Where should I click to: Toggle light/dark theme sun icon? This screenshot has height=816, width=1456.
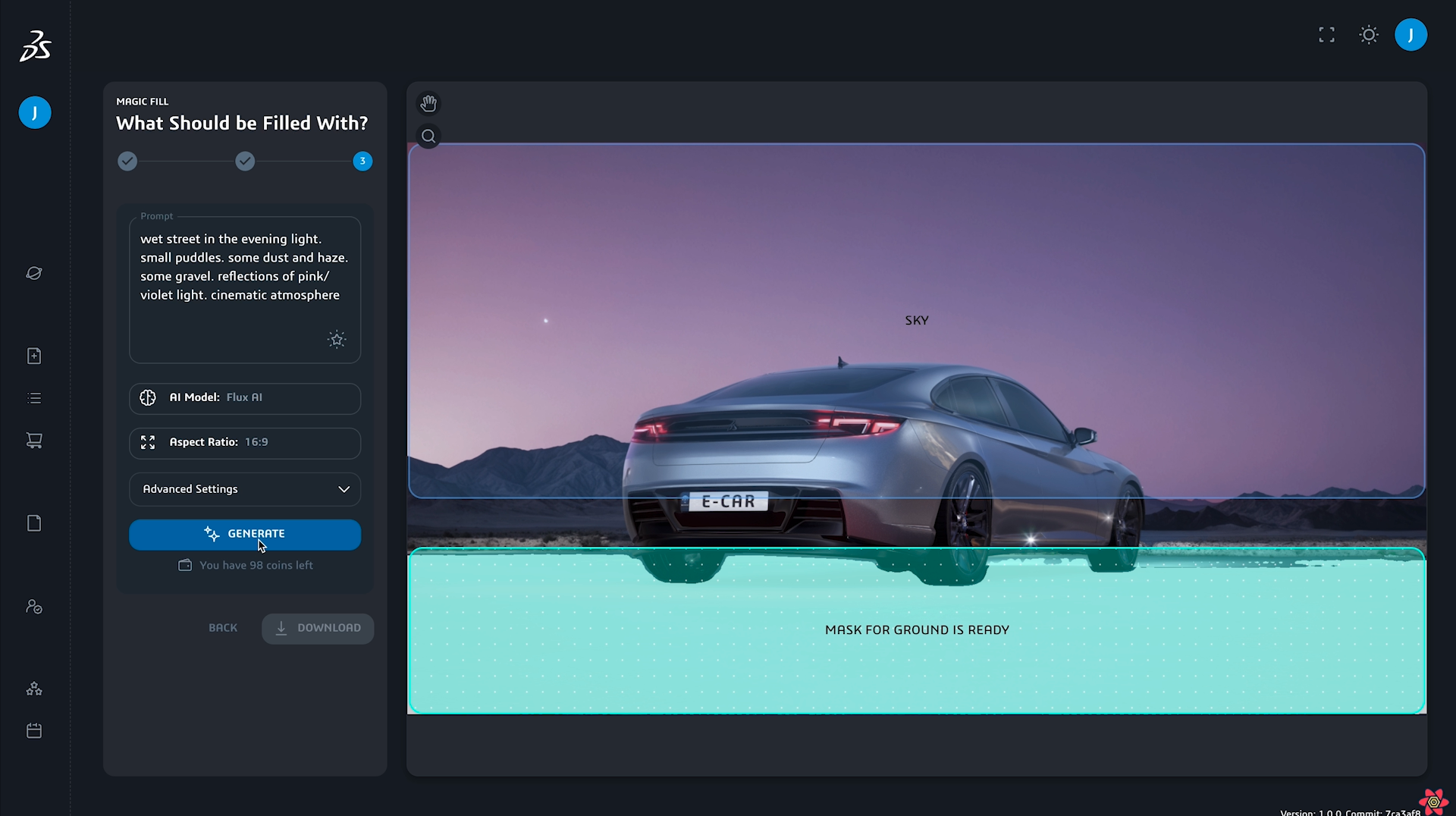tap(1368, 35)
